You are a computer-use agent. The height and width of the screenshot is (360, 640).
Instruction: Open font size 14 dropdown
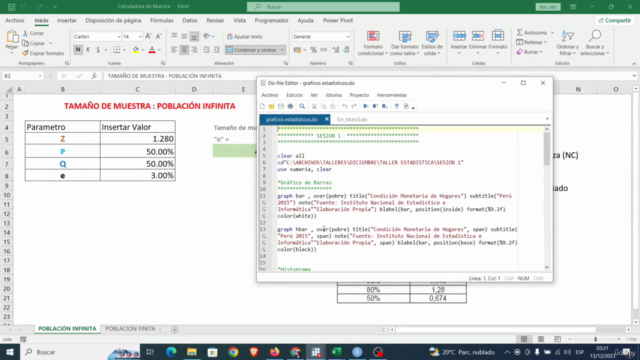pyautogui.click(x=140, y=37)
